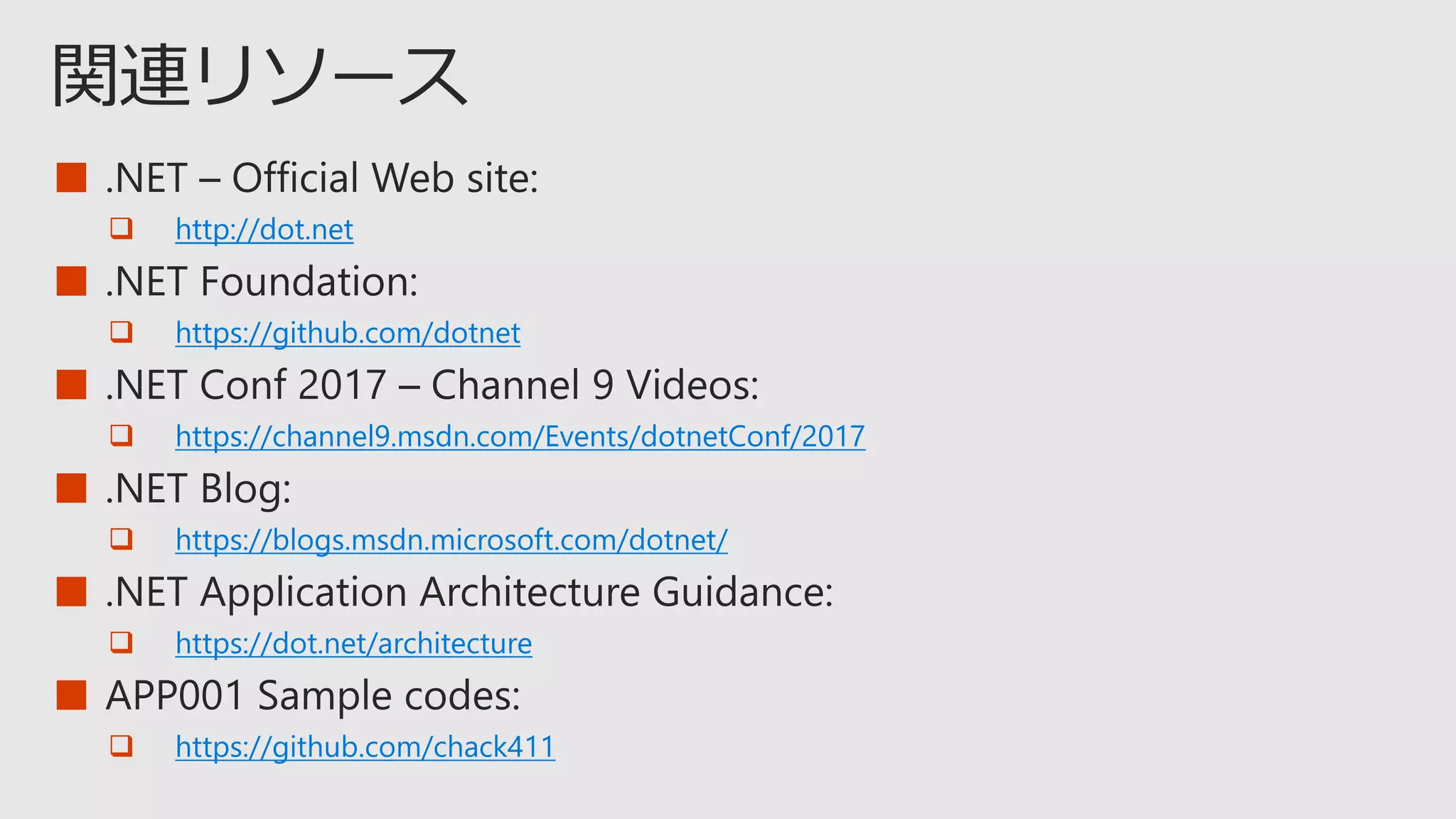Click the slide title 関連リソース
Screen dimensions: 1456x819
[260, 75]
